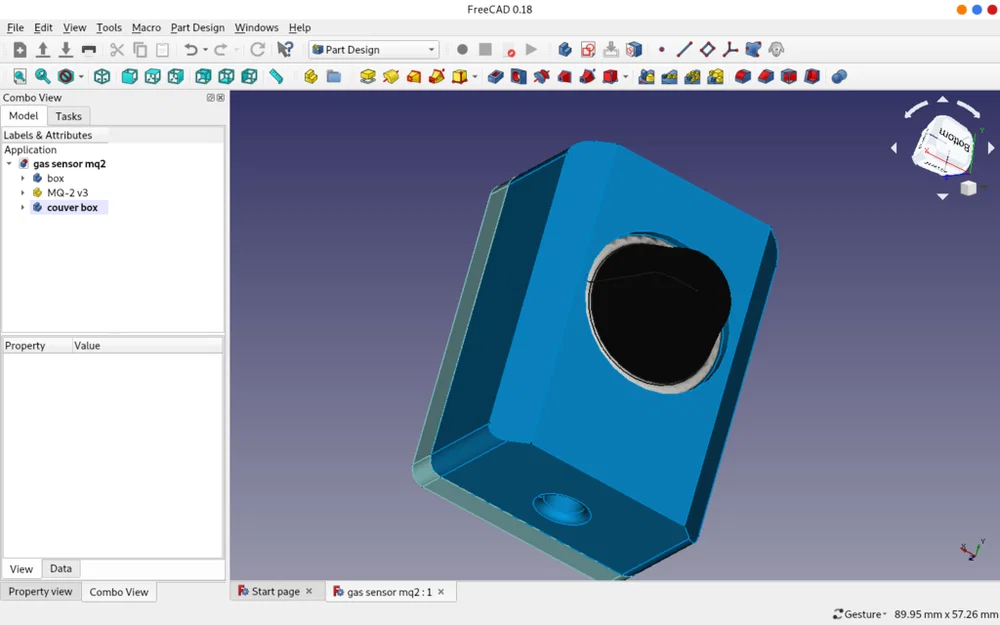Close the gas sensor mq2 document tab
This screenshot has height=625, width=1000.
point(441,592)
